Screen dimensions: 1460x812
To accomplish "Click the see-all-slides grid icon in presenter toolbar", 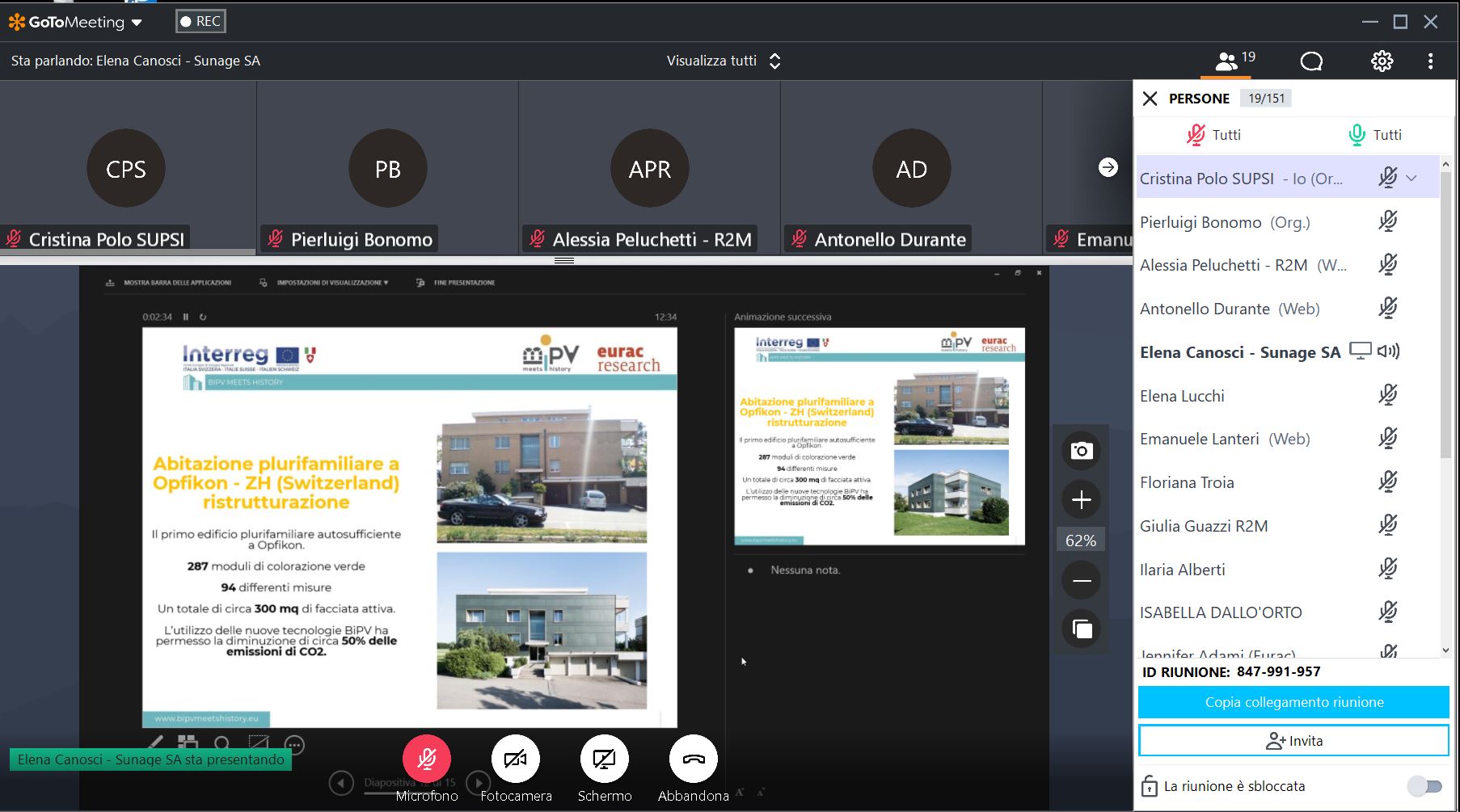I will click(x=188, y=743).
